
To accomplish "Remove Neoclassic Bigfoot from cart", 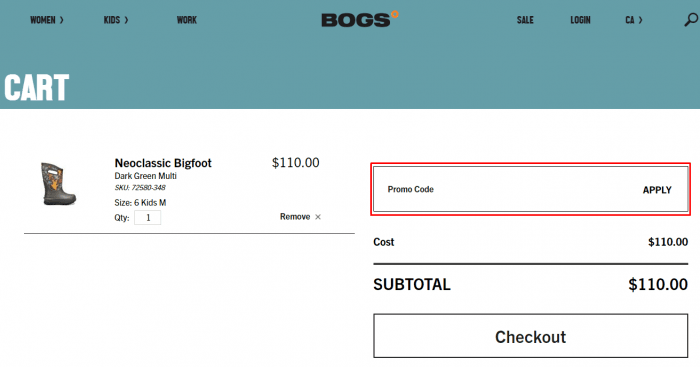I will 295,217.
